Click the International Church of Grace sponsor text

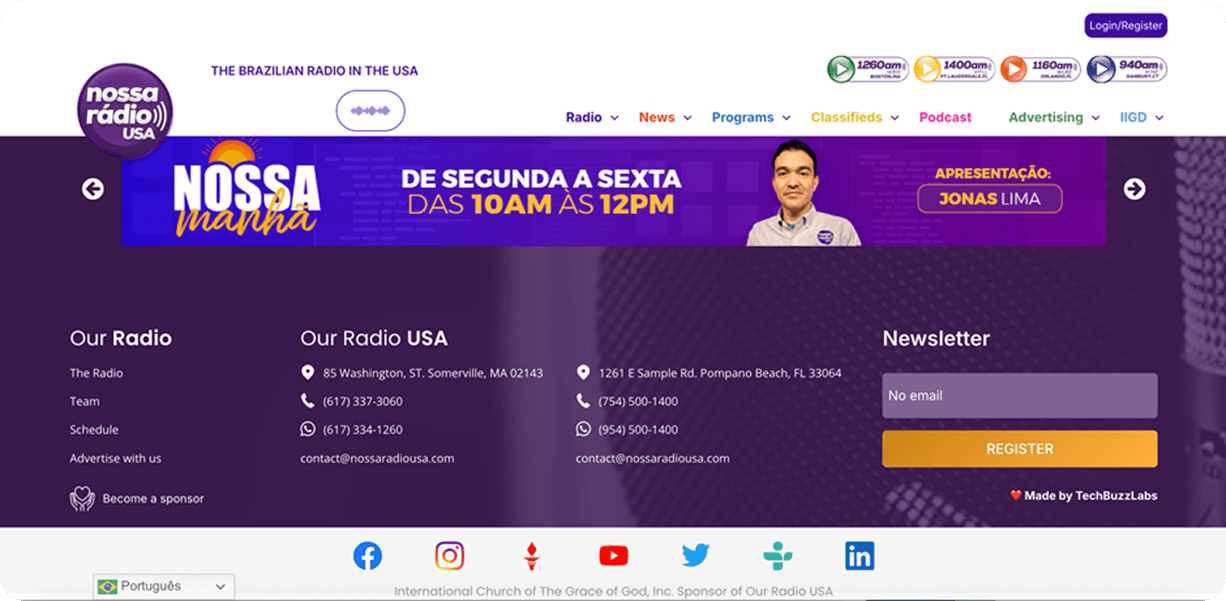click(613, 591)
